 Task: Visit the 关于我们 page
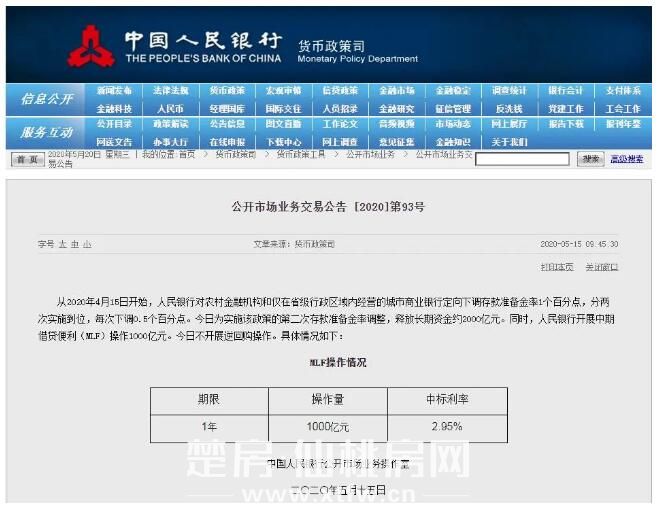click(509, 142)
